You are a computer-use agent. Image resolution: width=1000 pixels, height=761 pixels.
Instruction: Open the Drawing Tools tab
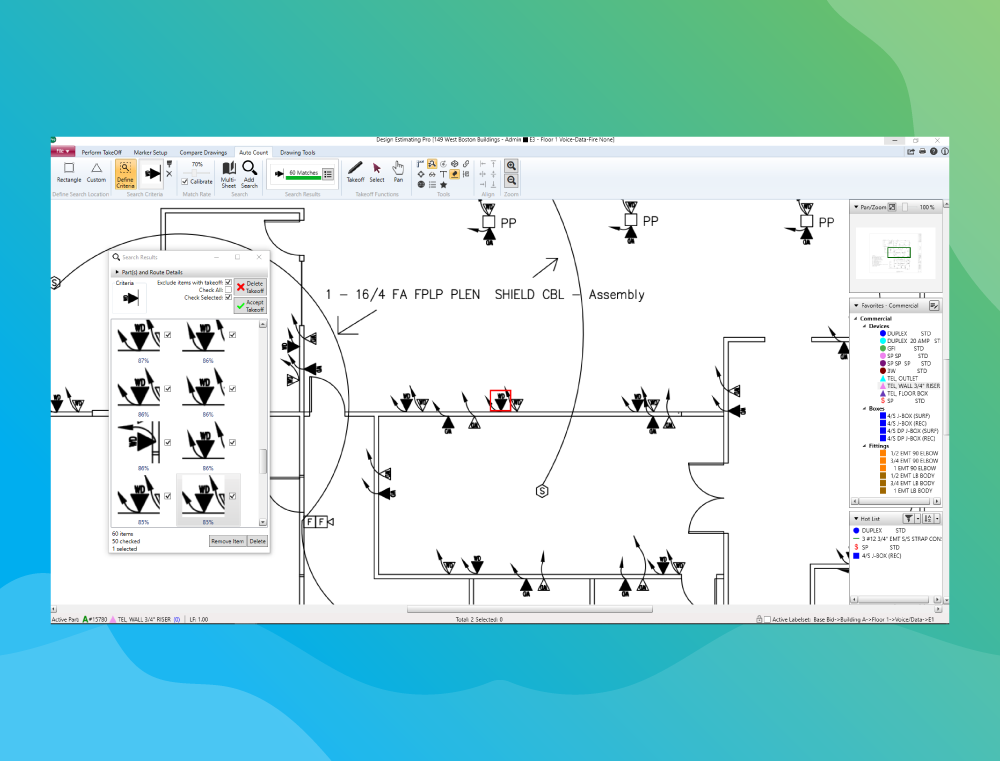[297, 153]
